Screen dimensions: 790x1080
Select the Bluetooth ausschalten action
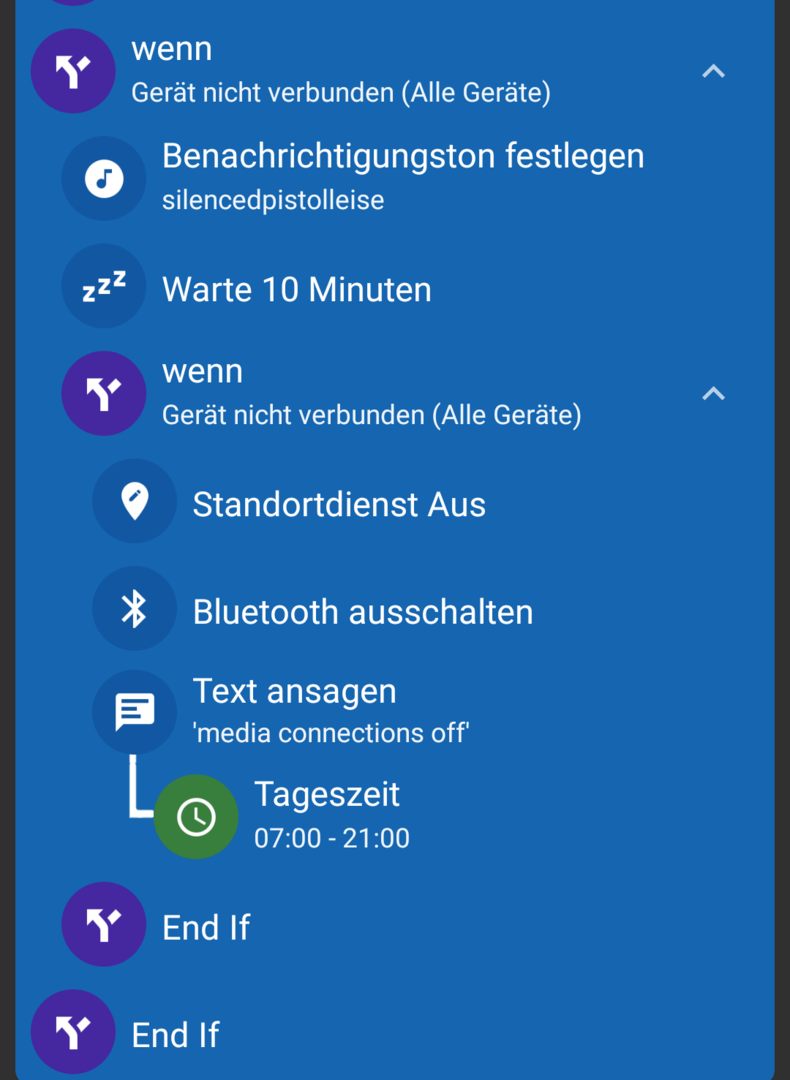click(x=362, y=612)
